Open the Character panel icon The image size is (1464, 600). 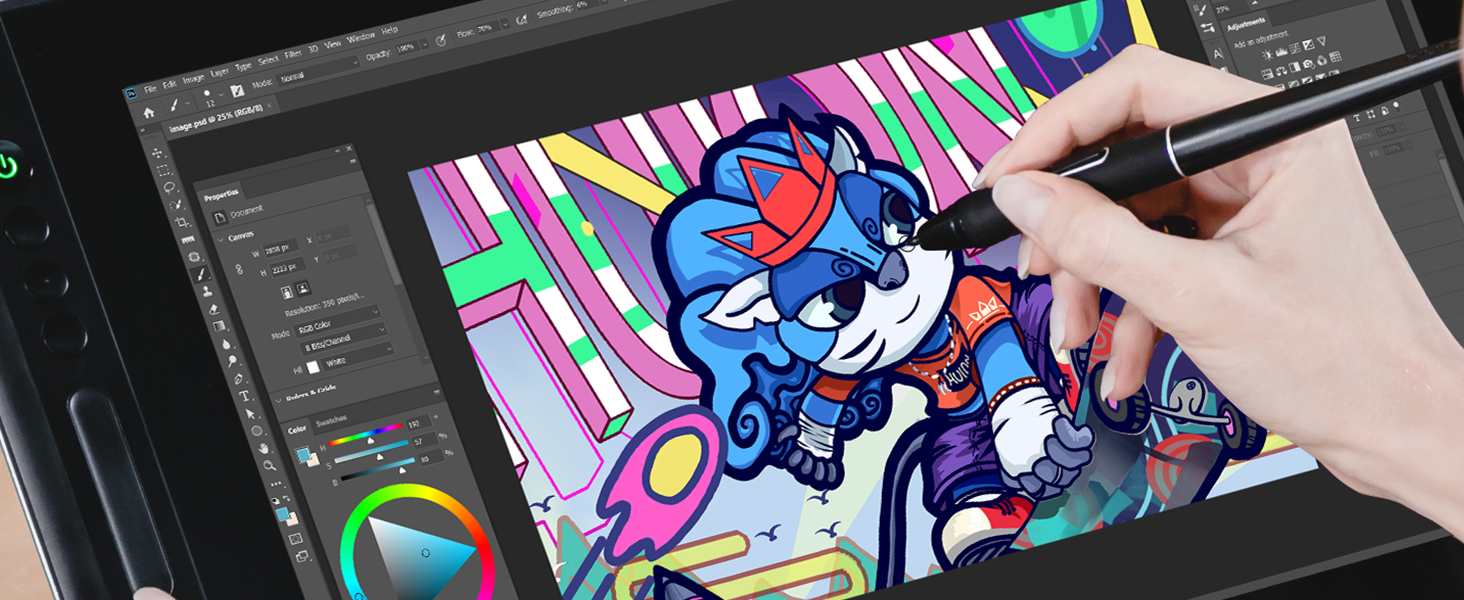click(1218, 54)
